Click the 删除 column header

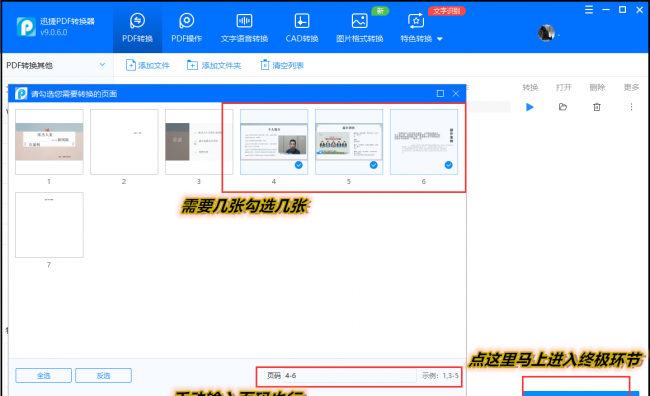tap(597, 87)
